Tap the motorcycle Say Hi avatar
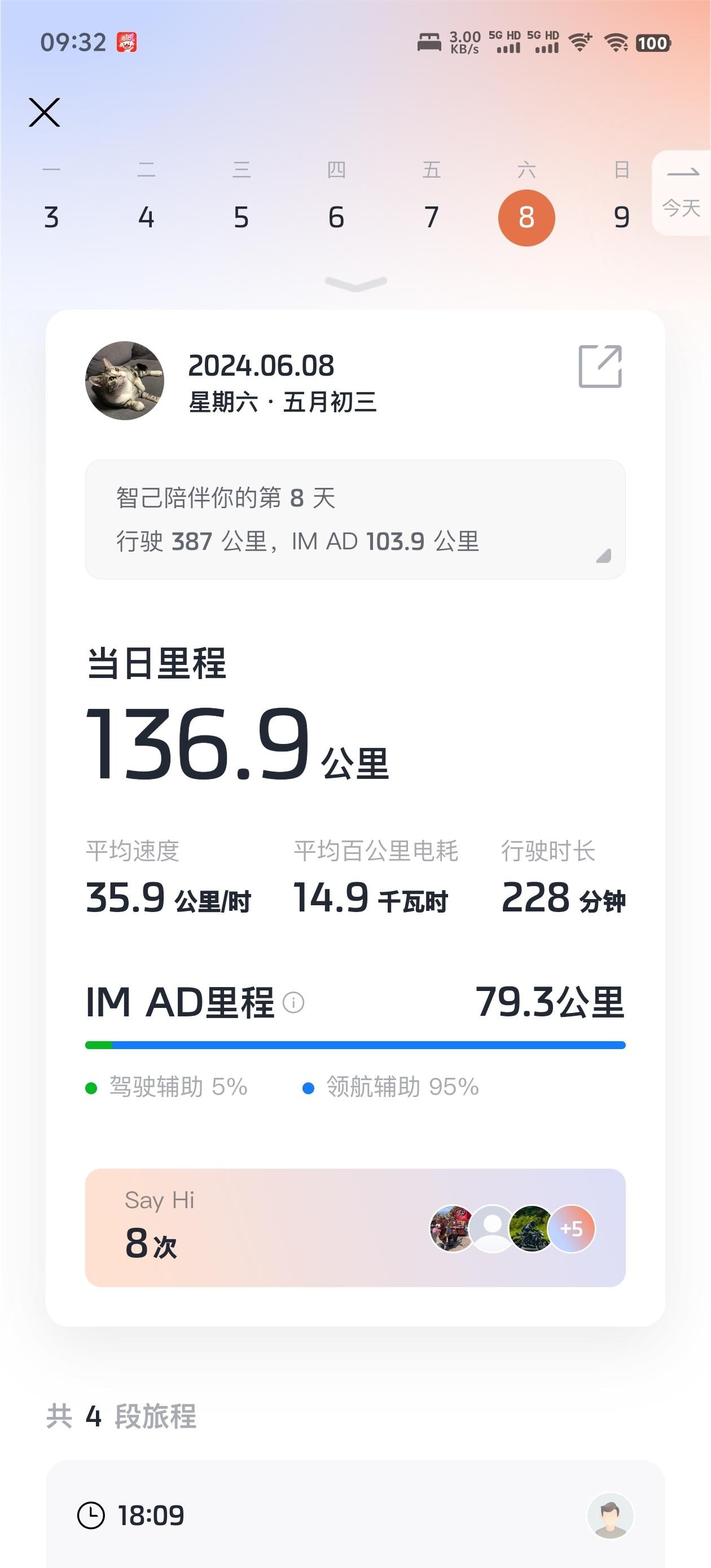The width and height of the screenshot is (711, 1568). (531, 1228)
